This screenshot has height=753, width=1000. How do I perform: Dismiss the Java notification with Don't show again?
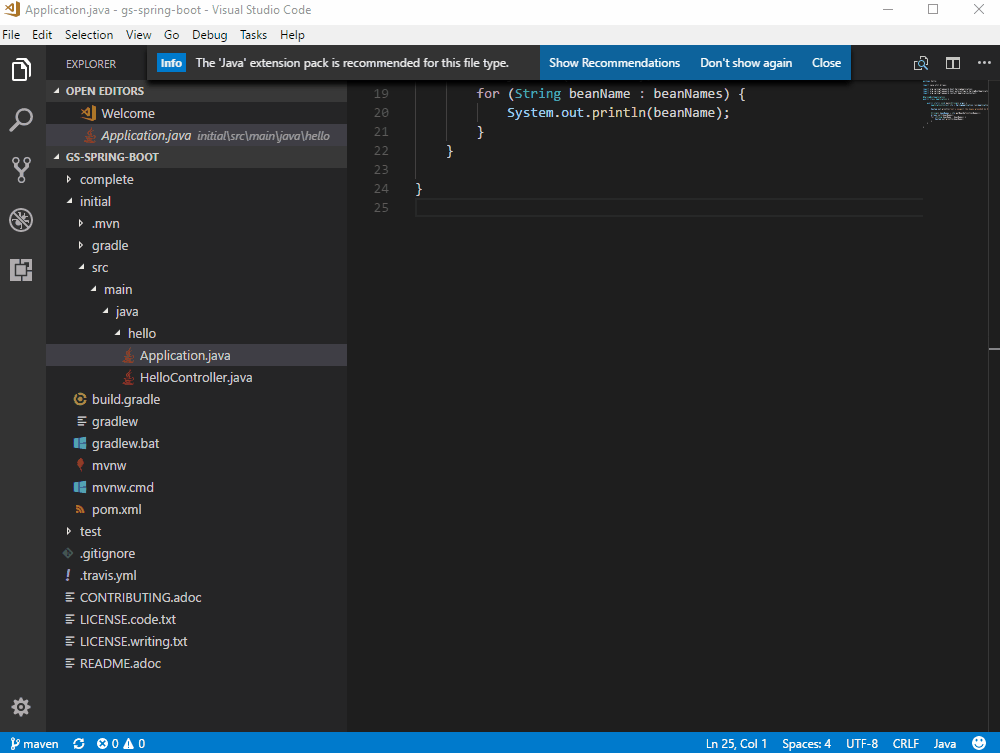click(746, 62)
